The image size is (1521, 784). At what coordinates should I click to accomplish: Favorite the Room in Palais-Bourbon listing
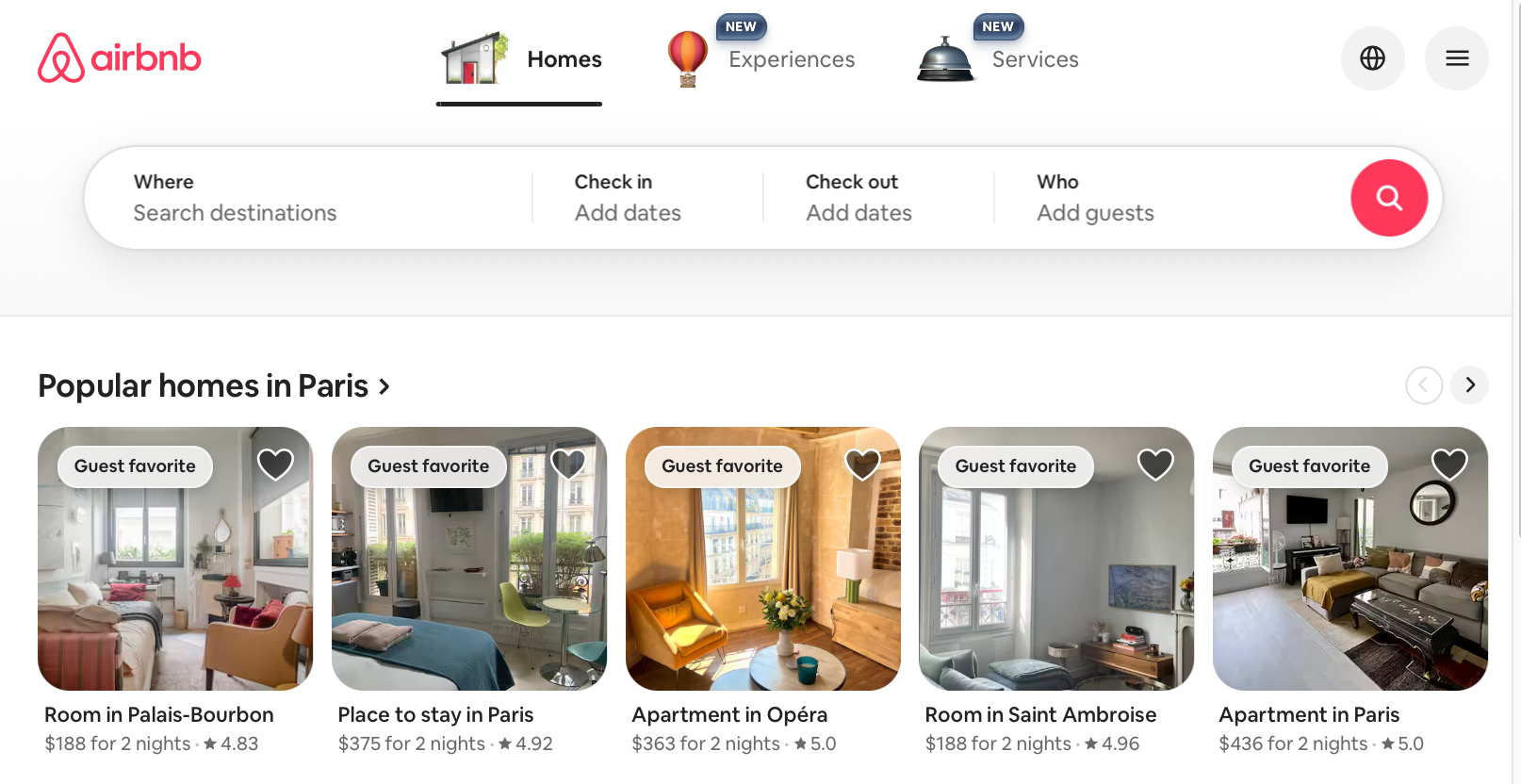[x=275, y=464]
